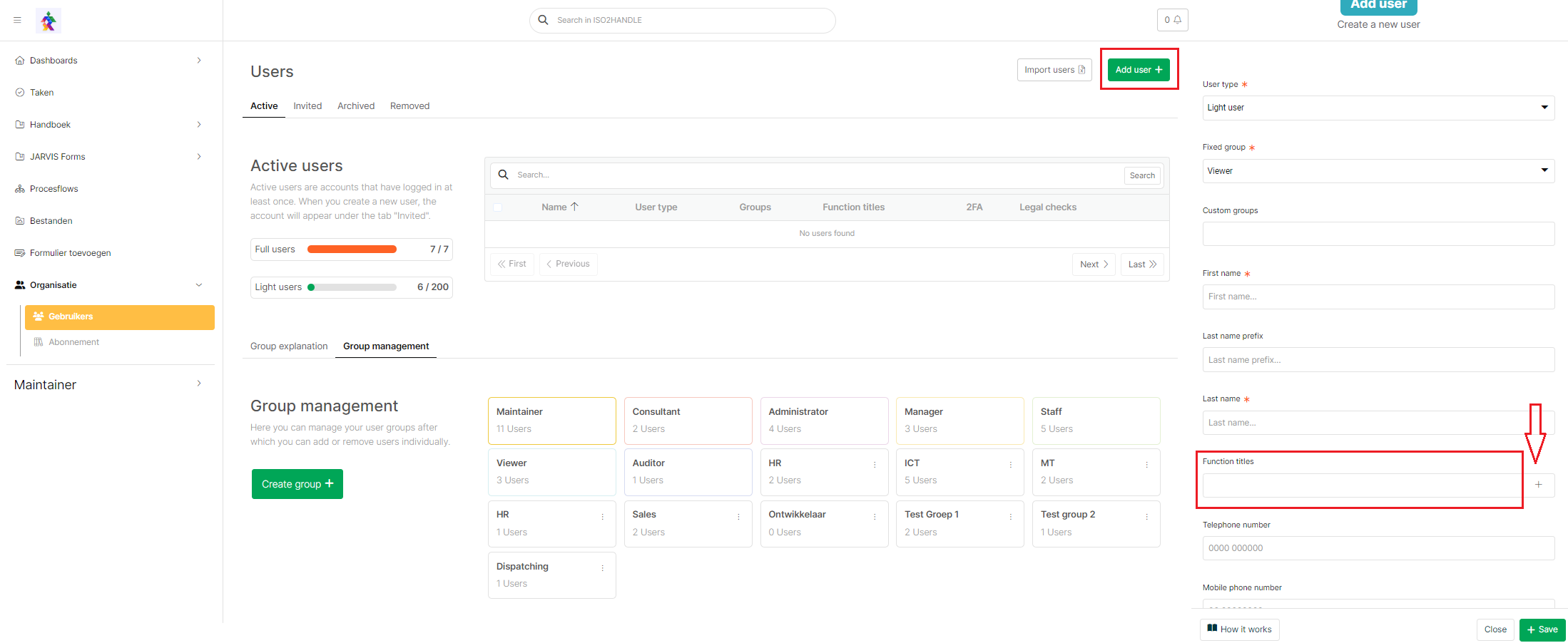The image size is (1568, 643).
Task: Click the Name column sort arrow
Action: 575,207
